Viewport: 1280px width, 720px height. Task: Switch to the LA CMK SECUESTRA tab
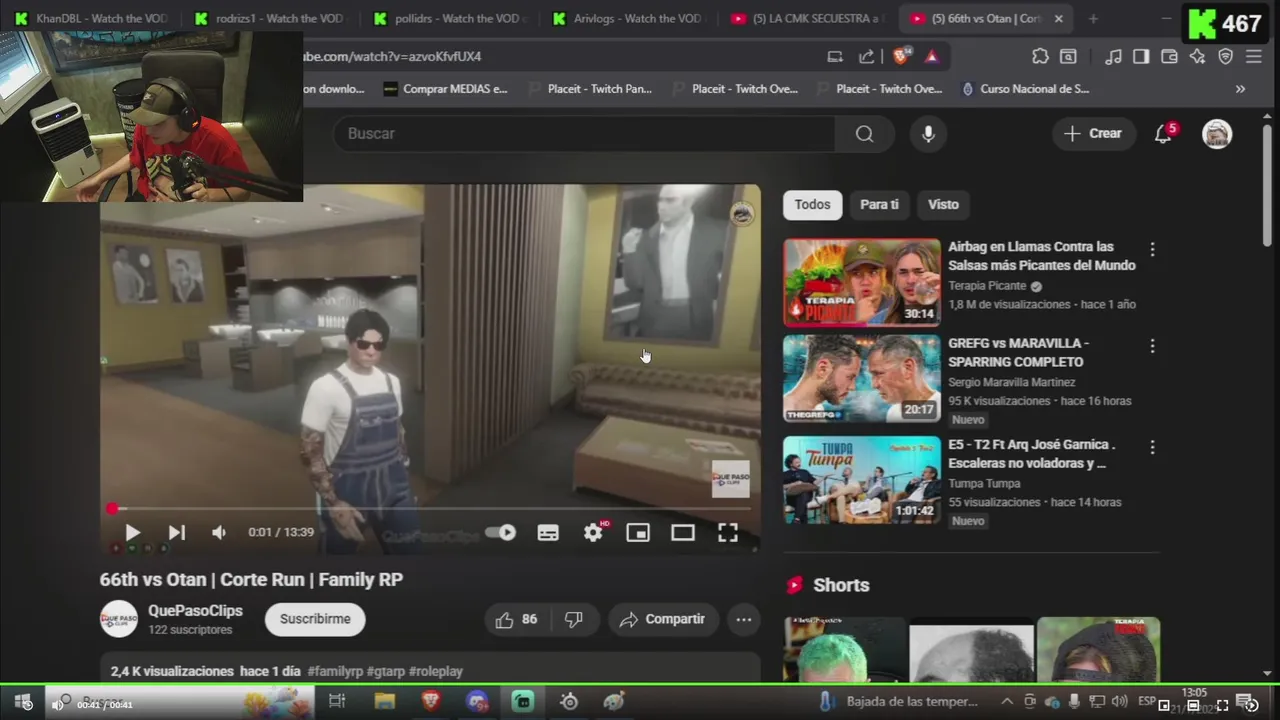click(x=808, y=18)
